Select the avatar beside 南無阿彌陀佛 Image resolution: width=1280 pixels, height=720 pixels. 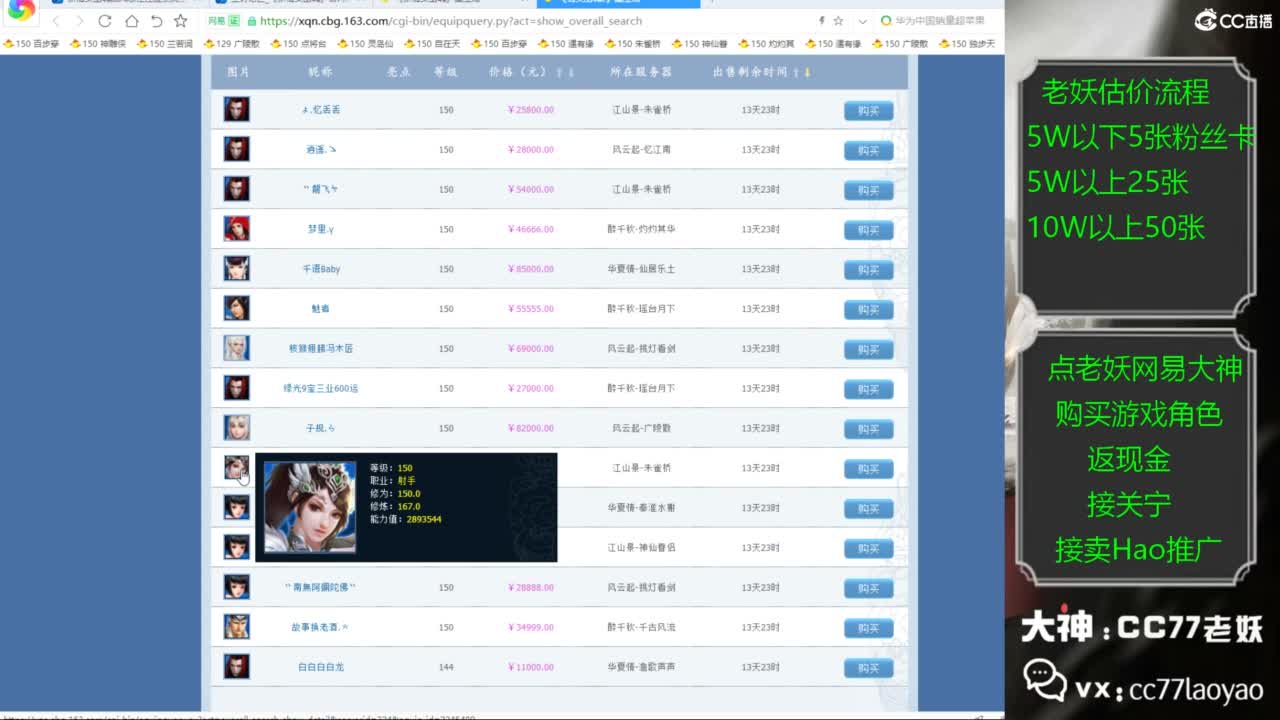236,587
